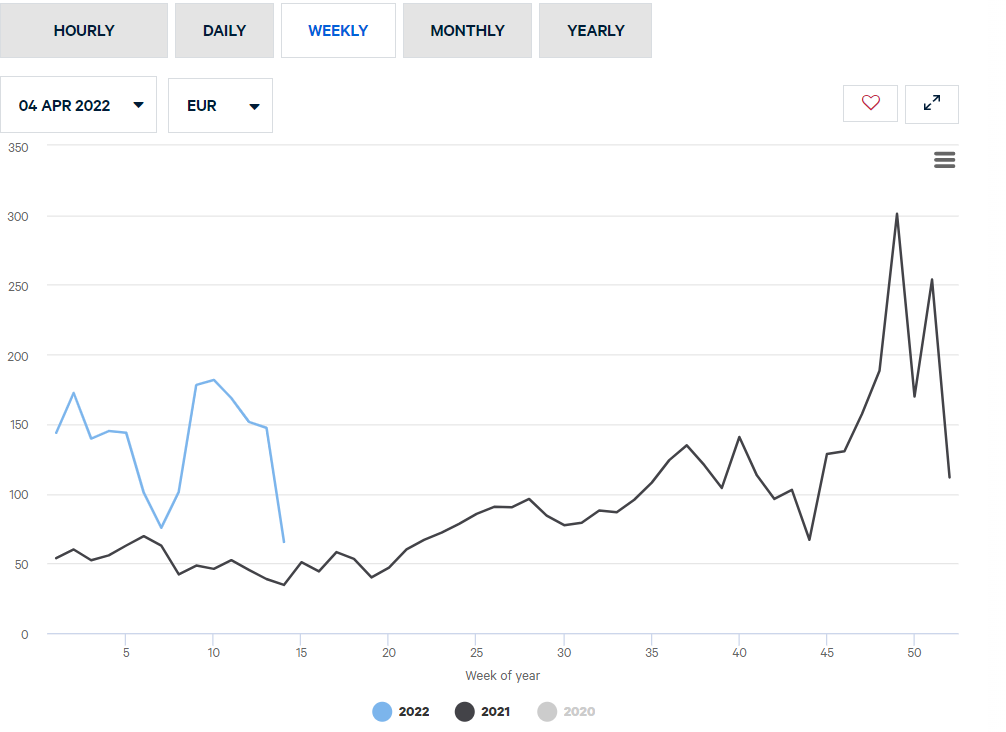Select the WEEKLY tab
Image resolution: width=1006 pixels, height=732 pixels.
point(338,31)
